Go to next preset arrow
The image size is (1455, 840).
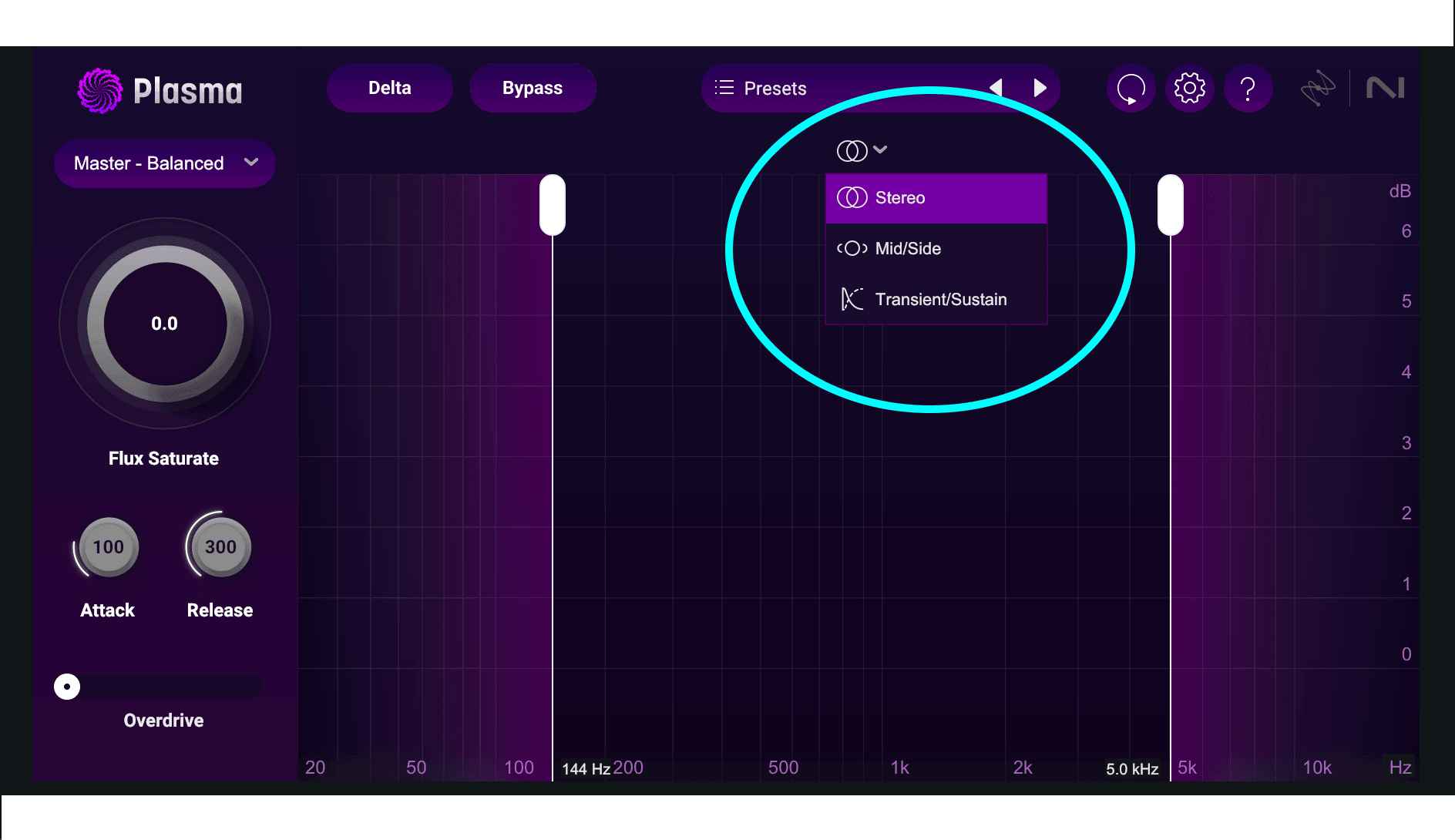tap(1040, 88)
